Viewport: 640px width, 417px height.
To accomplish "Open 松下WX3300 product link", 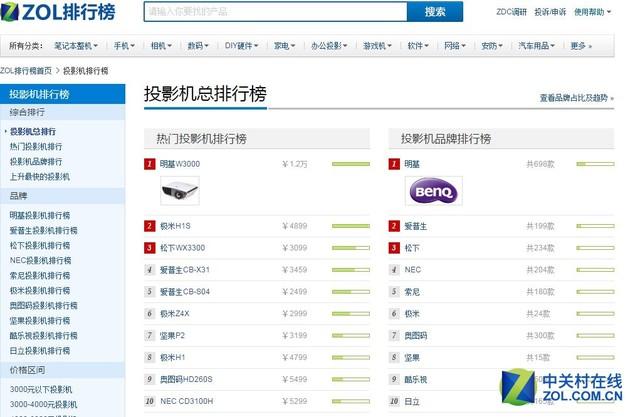I will click(x=182, y=248).
